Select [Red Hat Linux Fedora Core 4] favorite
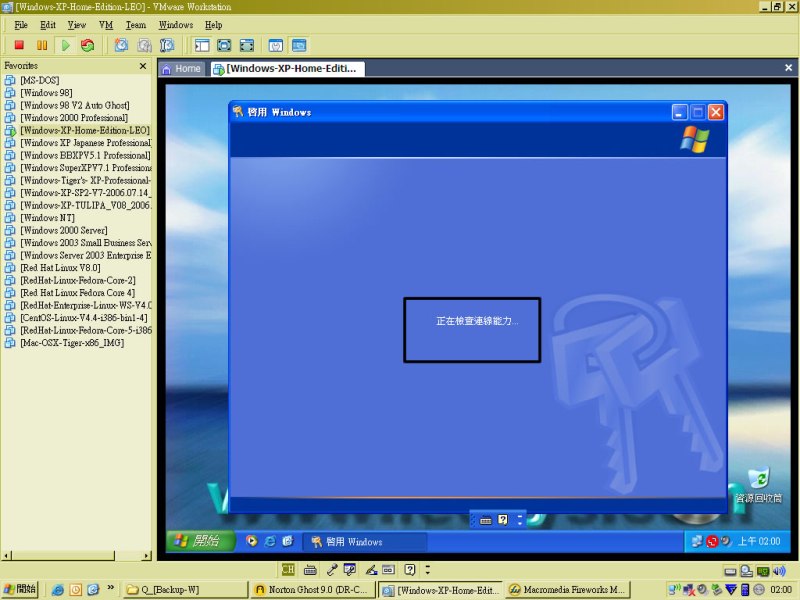Image resolution: width=800 pixels, height=600 pixels. [78, 293]
